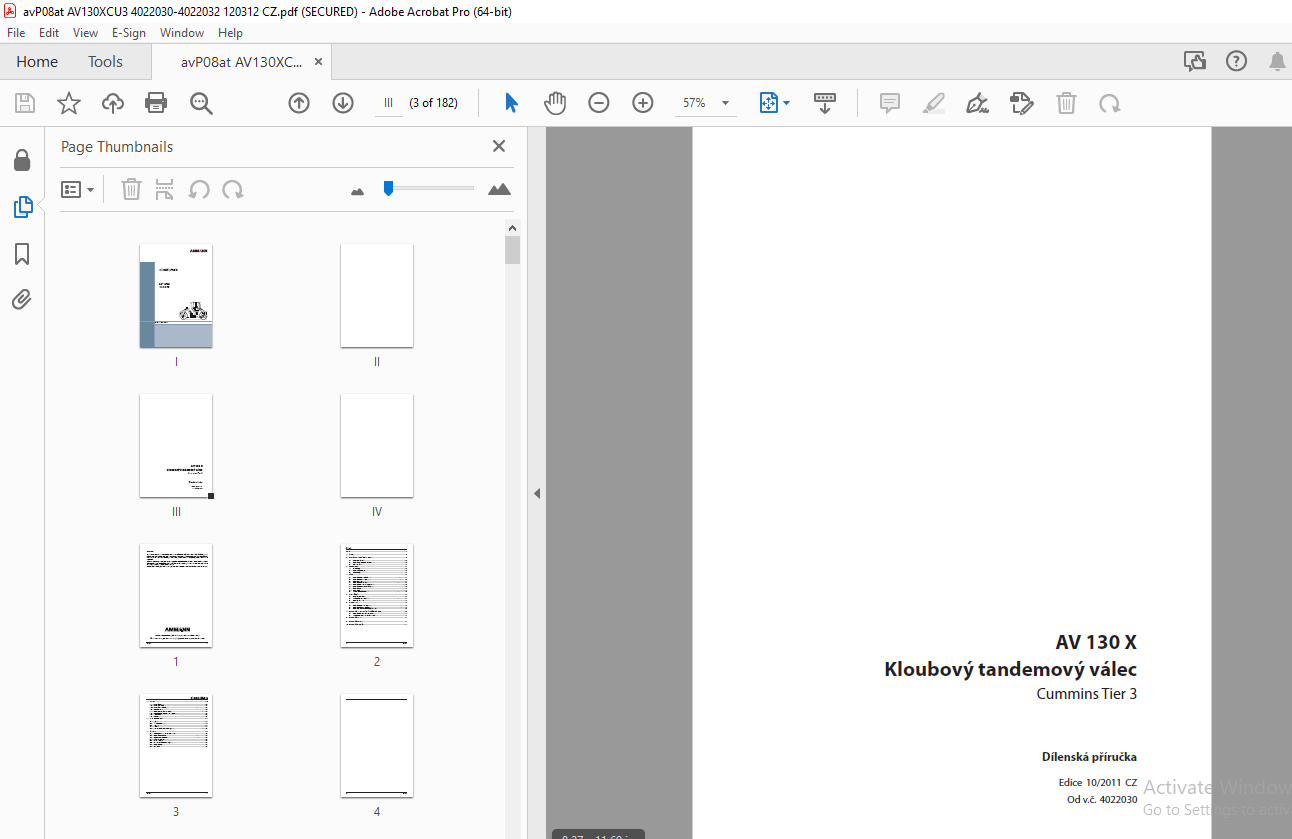The height and width of the screenshot is (839, 1292).
Task: Click the stamp tool icon
Action: click(1022, 103)
